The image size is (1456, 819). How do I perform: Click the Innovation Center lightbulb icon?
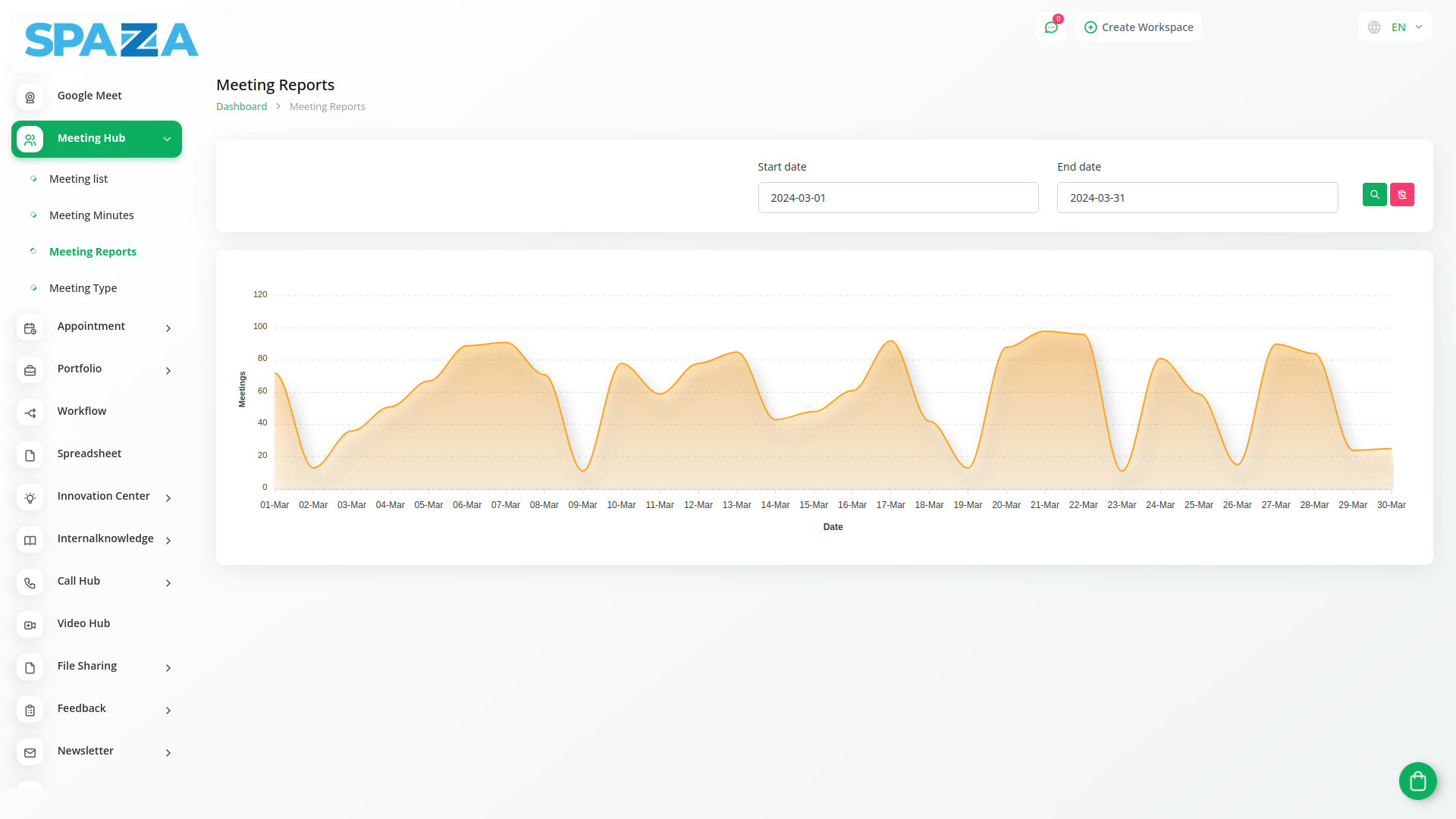pos(30,497)
